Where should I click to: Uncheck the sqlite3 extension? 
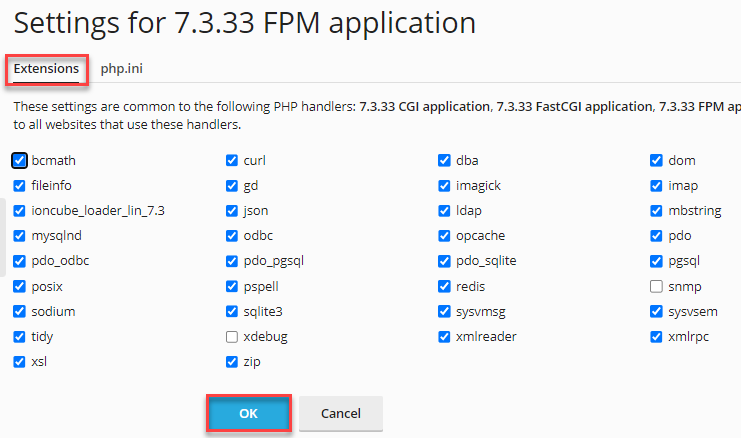pyautogui.click(x=232, y=312)
